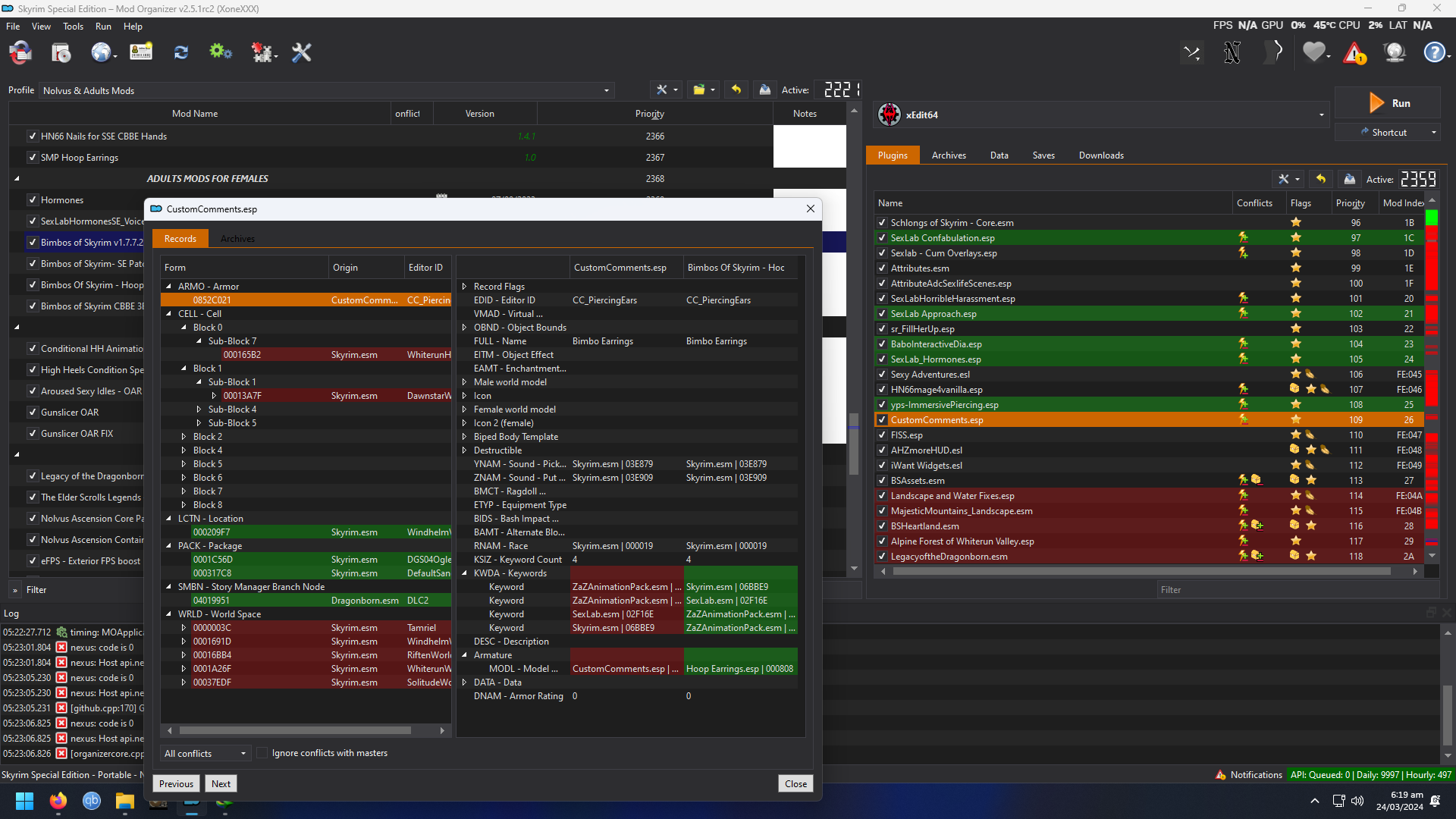The height and width of the screenshot is (819, 1456).
Task: Sort plugins by the Priority column header
Action: coord(1350,203)
